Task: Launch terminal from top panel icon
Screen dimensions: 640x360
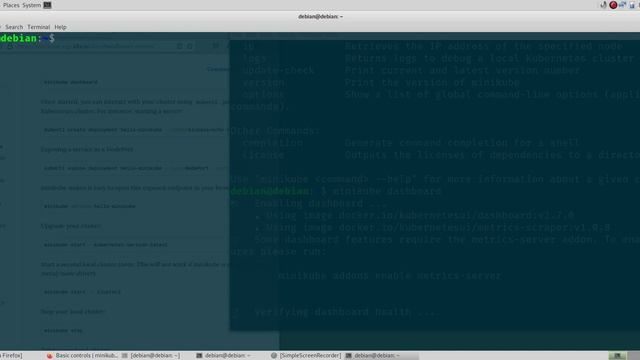Action: (x=47, y=5)
